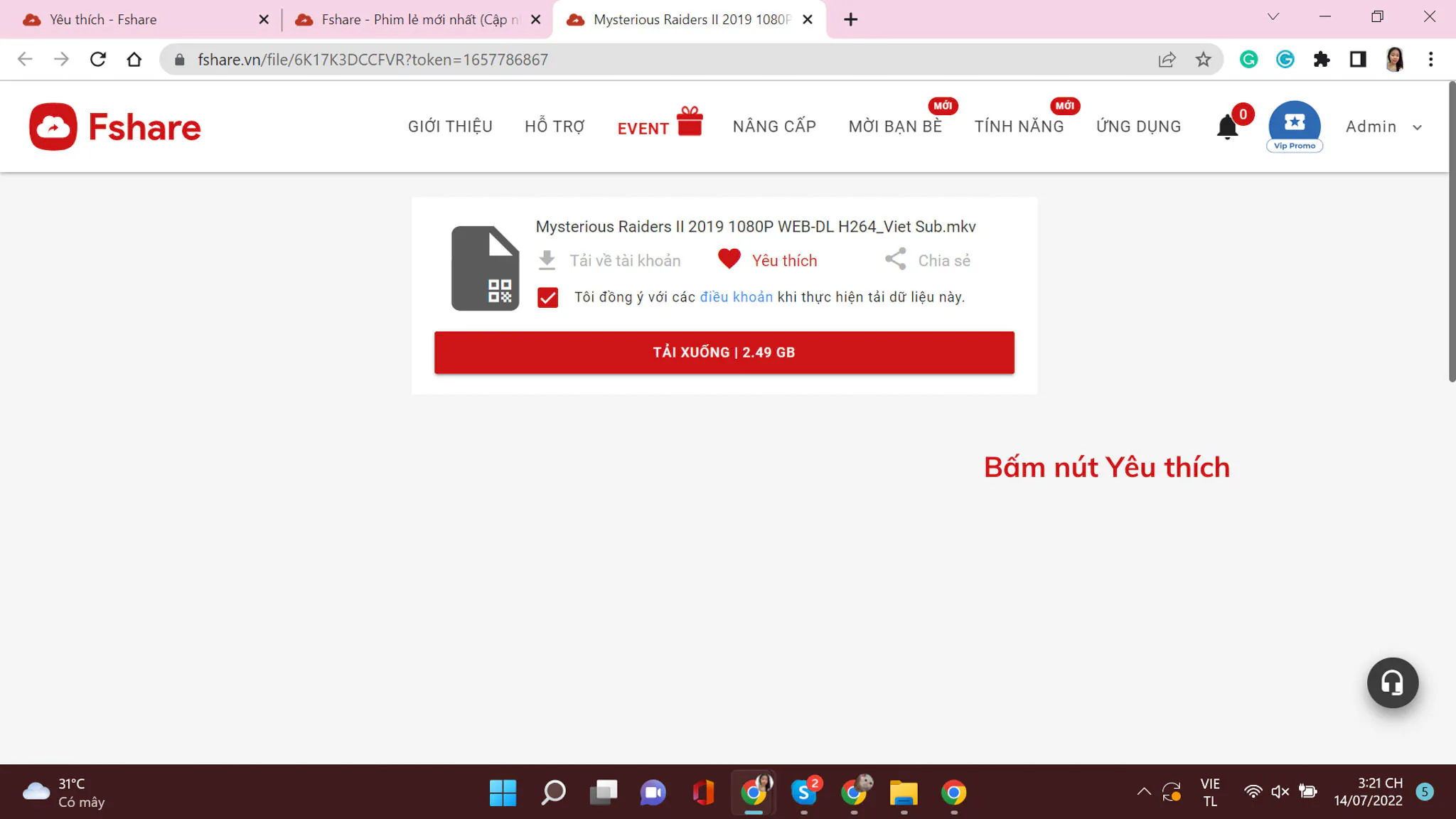Bookmark this page with the star icon
The width and height of the screenshot is (1456, 819).
click(1203, 60)
